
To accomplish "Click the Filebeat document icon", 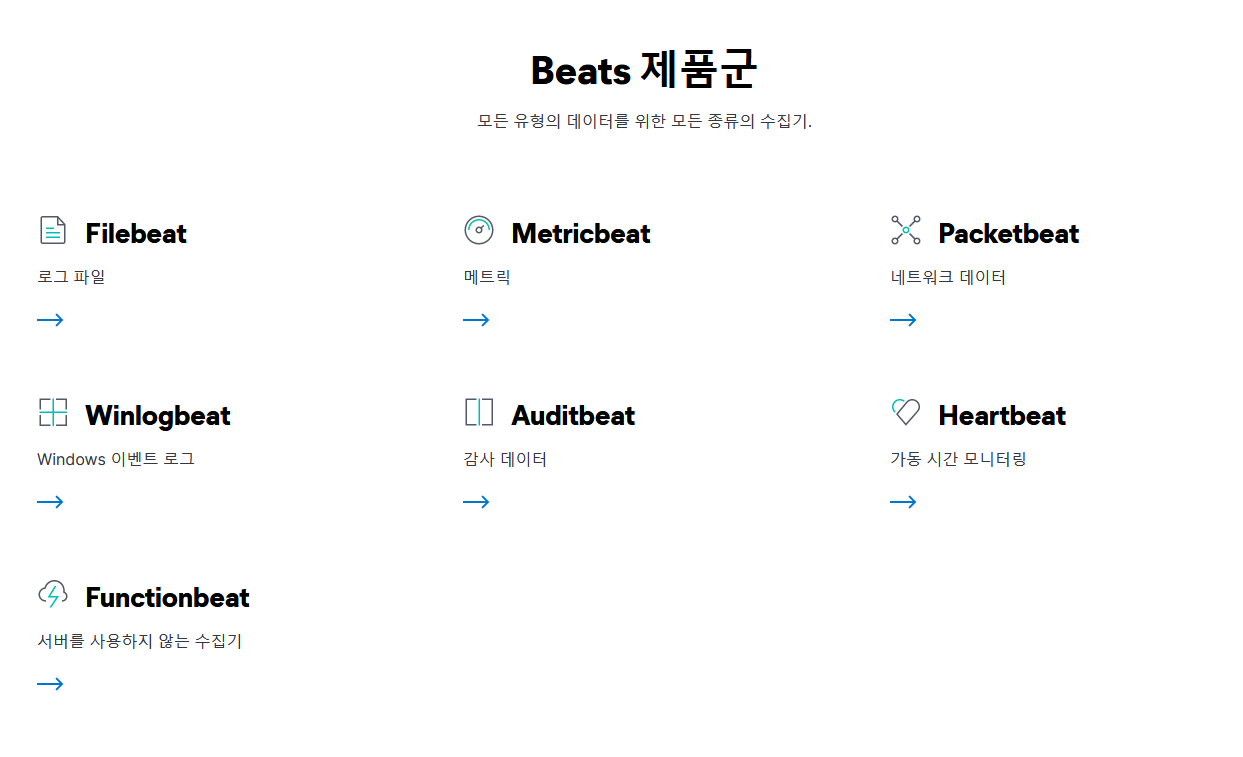I will [x=53, y=230].
